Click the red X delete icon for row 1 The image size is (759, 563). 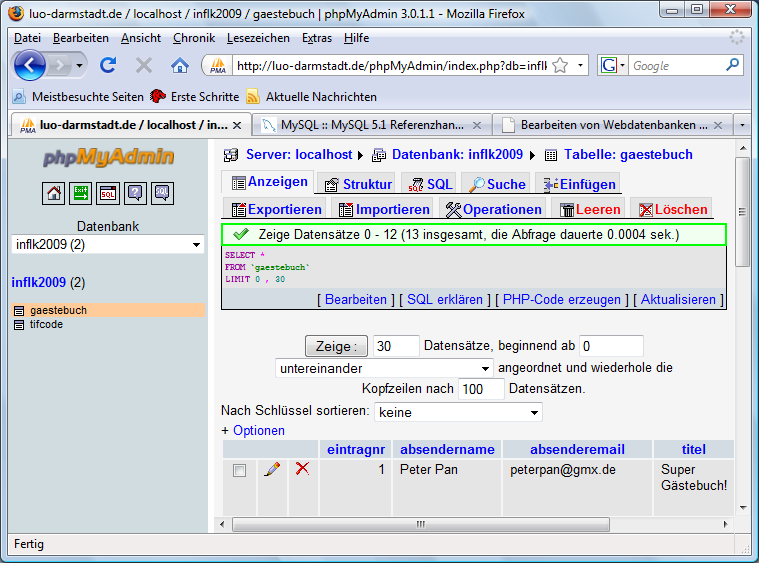302,469
